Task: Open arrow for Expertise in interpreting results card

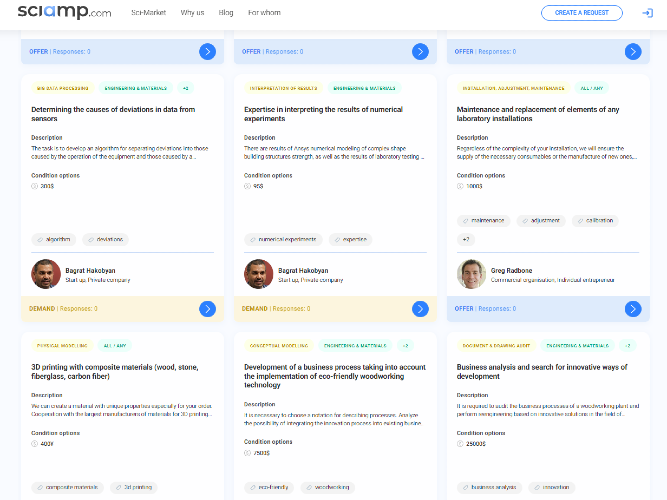Action: (x=420, y=309)
